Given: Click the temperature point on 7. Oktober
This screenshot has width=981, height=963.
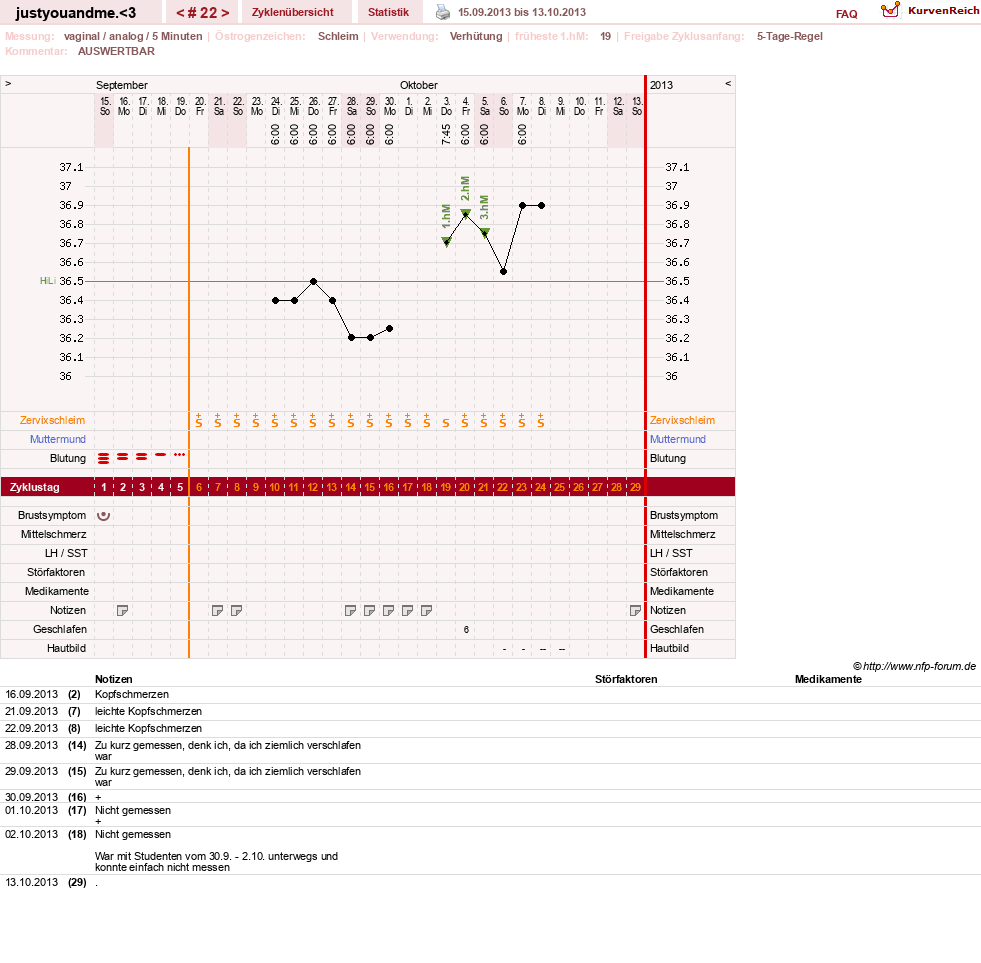Looking at the screenshot, I should coord(522,205).
